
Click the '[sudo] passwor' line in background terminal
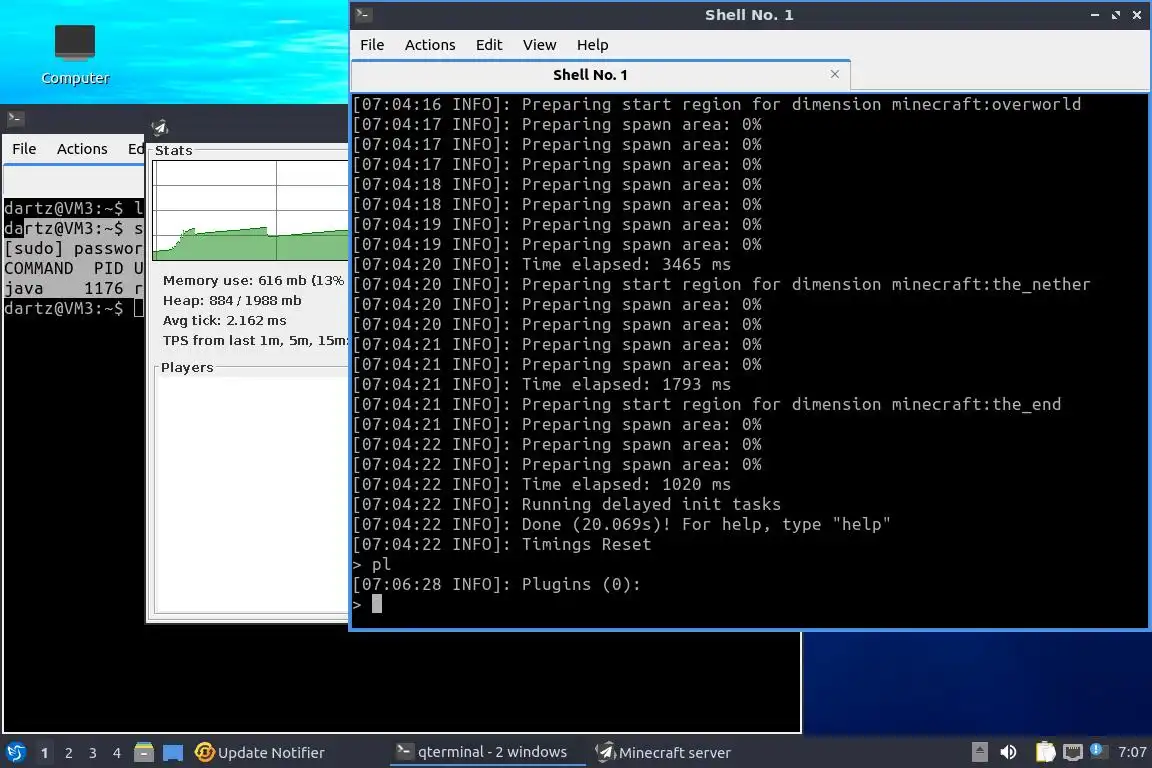tap(73, 248)
